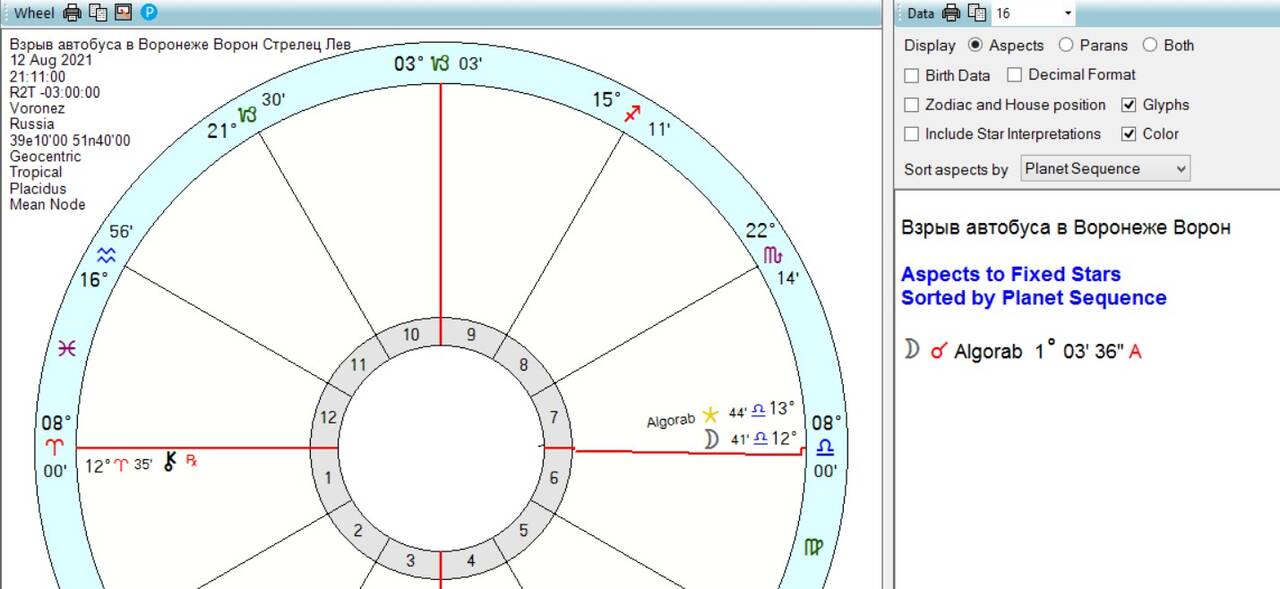Click the orb value 1° 03' 36"

[x=1080, y=351]
